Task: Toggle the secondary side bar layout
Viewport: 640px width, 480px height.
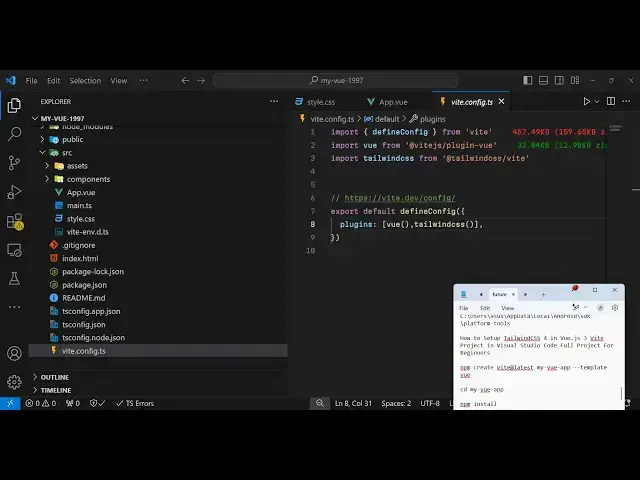Action: [559, 80]
